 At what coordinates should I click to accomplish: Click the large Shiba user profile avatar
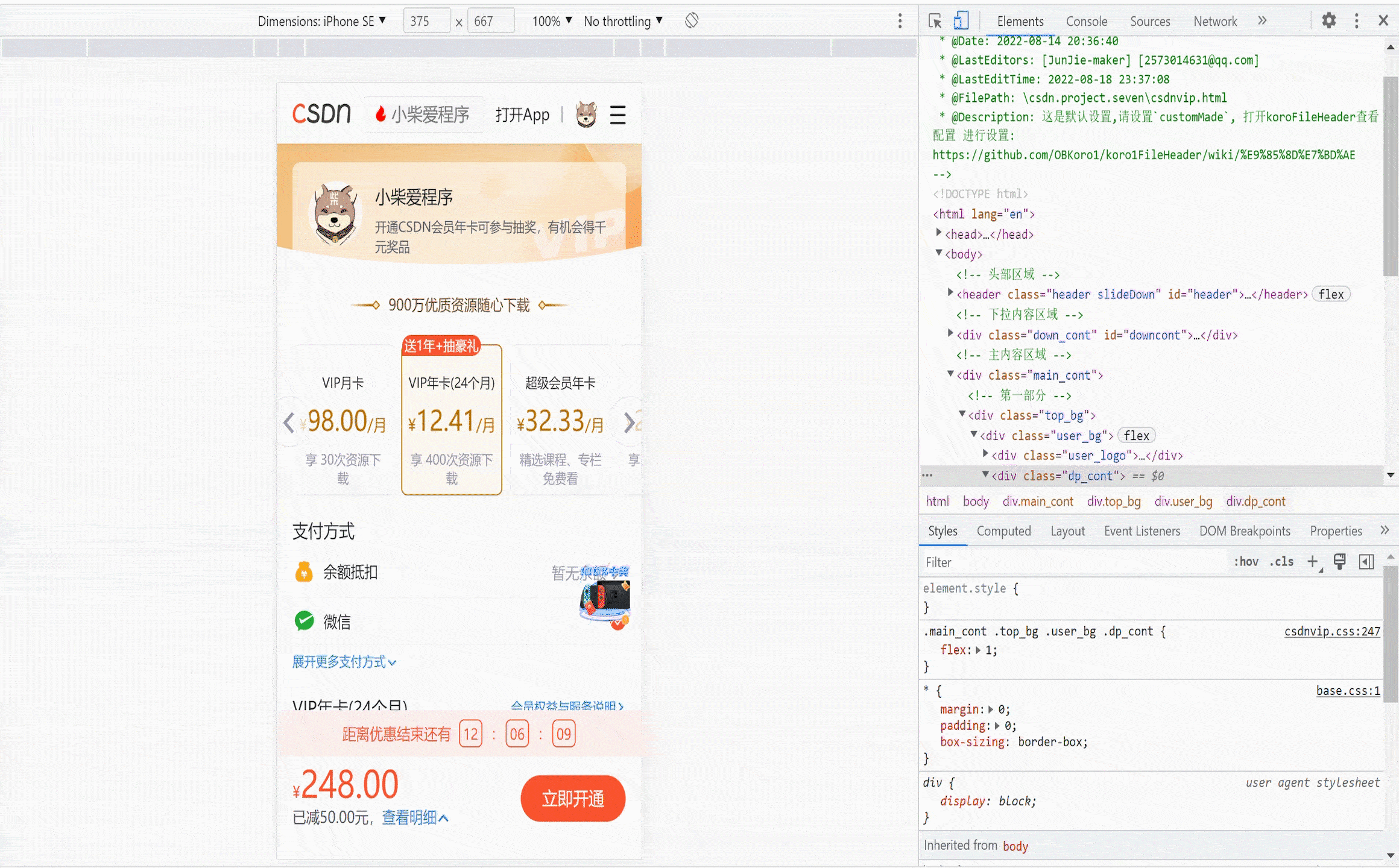pos(335,213)
